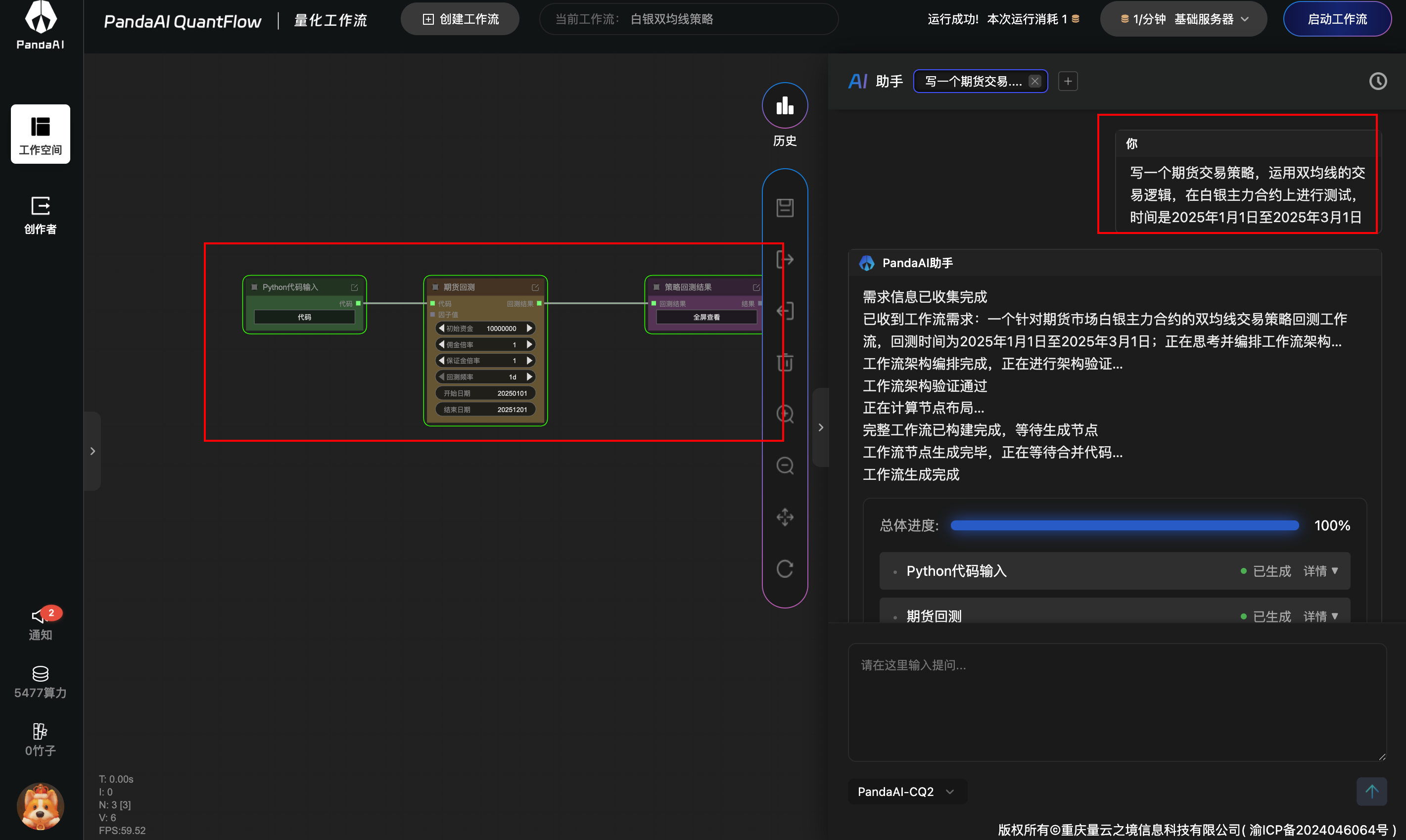
Task: Increase 初始资金 with right arrow
Action: [x=529, y=328]
